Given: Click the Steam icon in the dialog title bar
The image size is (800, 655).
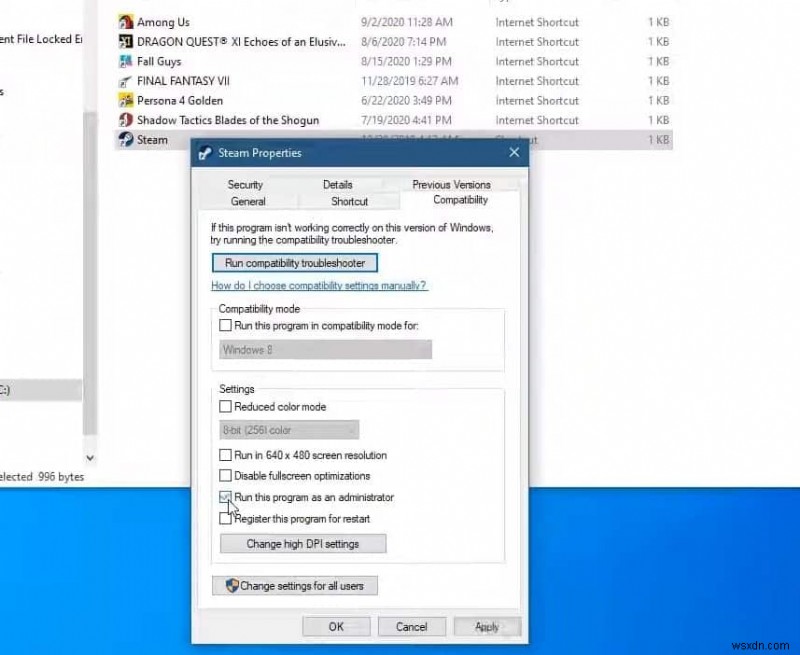Looking at the screenshot, I should point(205,152).
